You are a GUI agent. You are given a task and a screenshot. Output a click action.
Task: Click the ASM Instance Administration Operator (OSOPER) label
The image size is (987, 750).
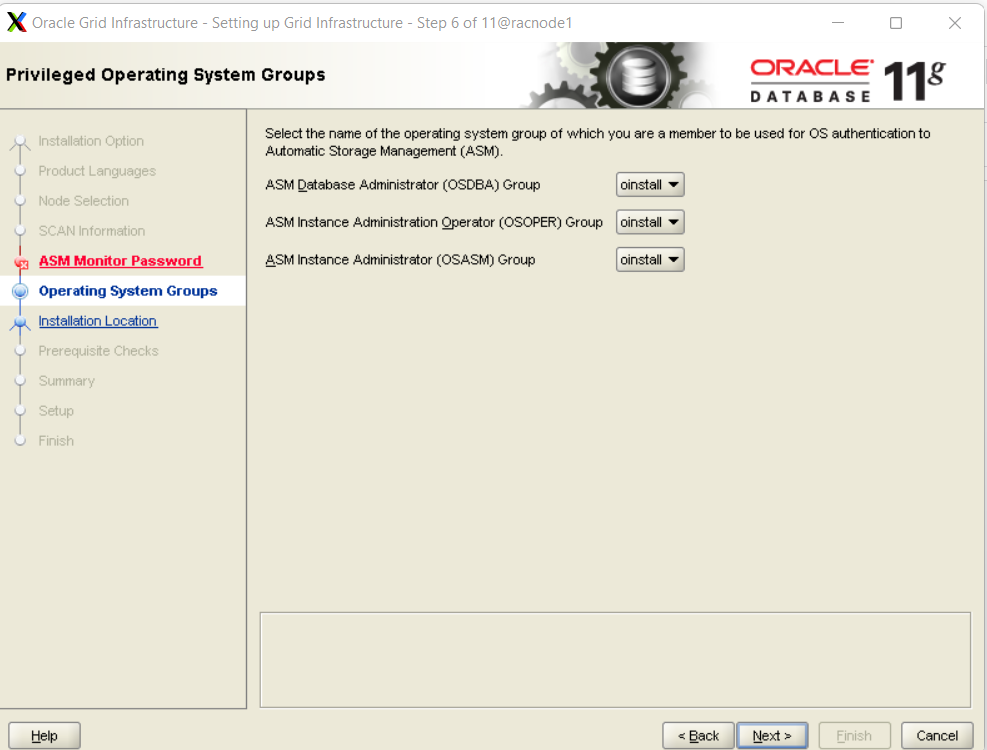(434, 222)
